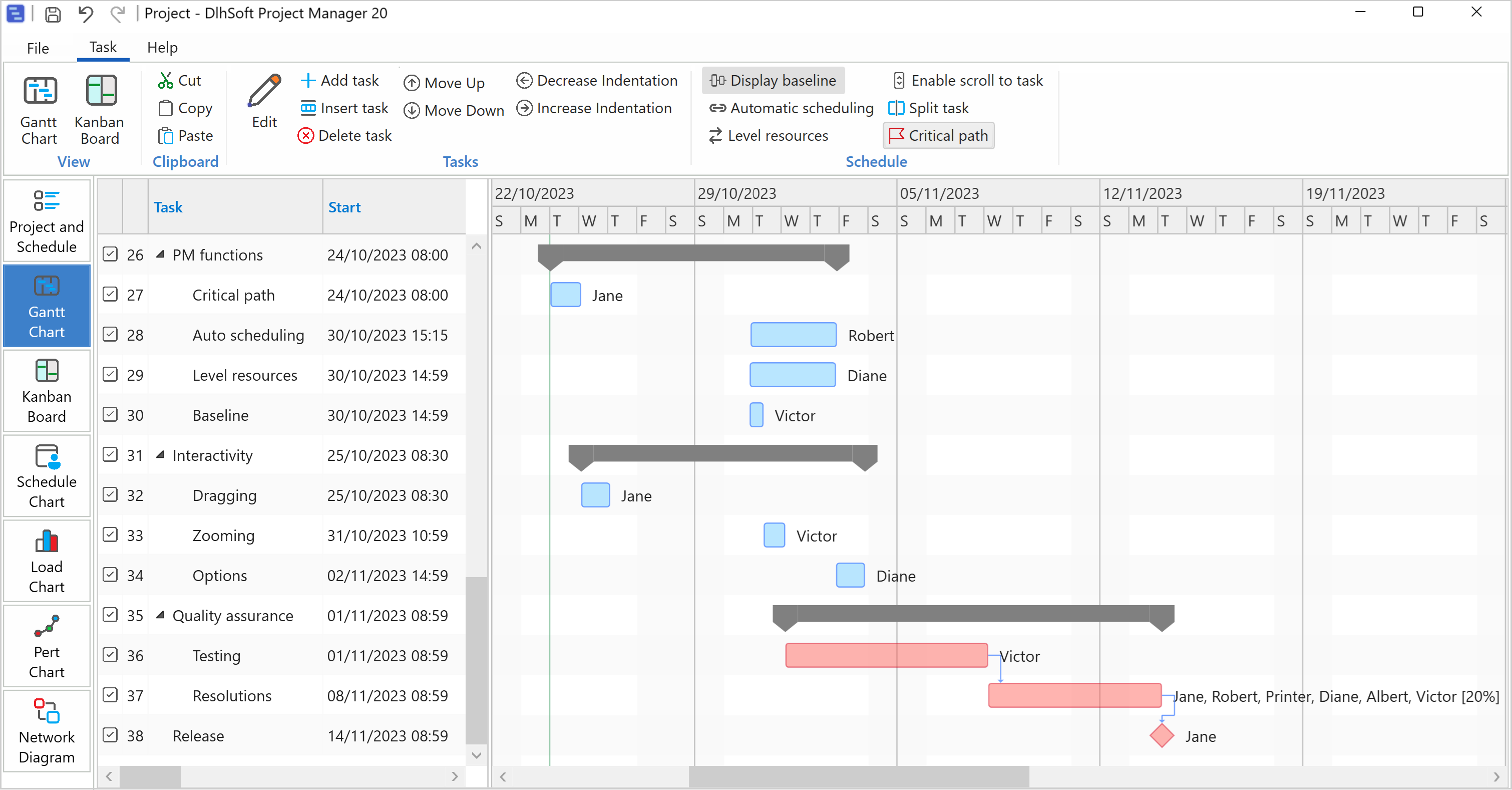Uncheck the Testing task checkbox
This screenshot has height=790, width=1512.
tap(110, 655)
